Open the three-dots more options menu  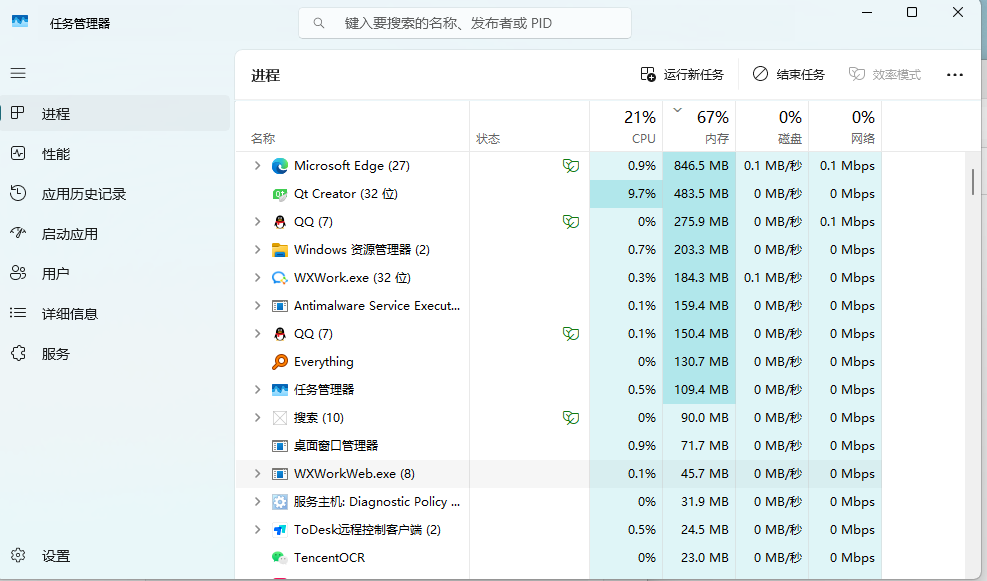(954, 75)
